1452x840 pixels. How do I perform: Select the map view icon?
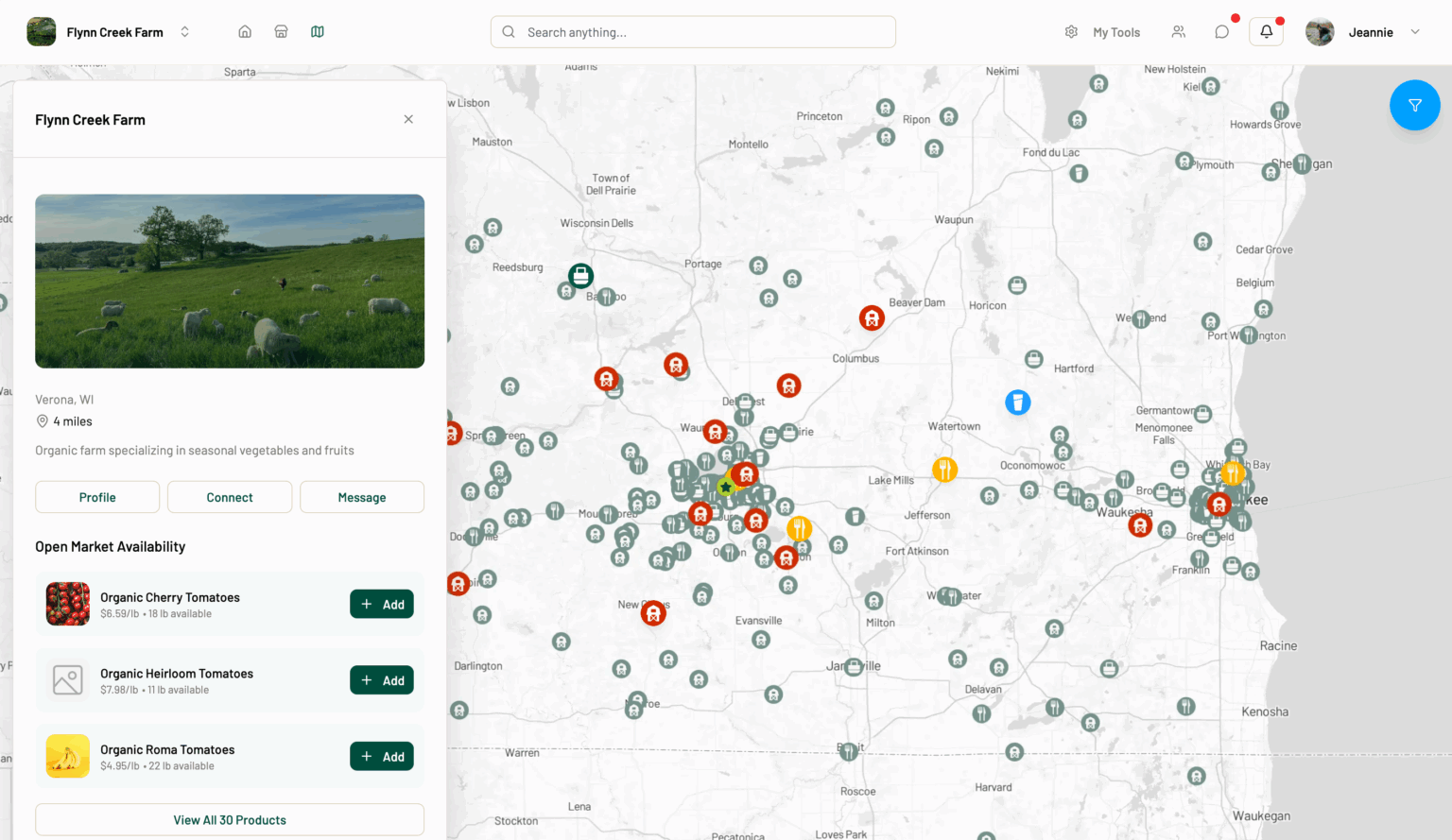[x=318, y=32]
